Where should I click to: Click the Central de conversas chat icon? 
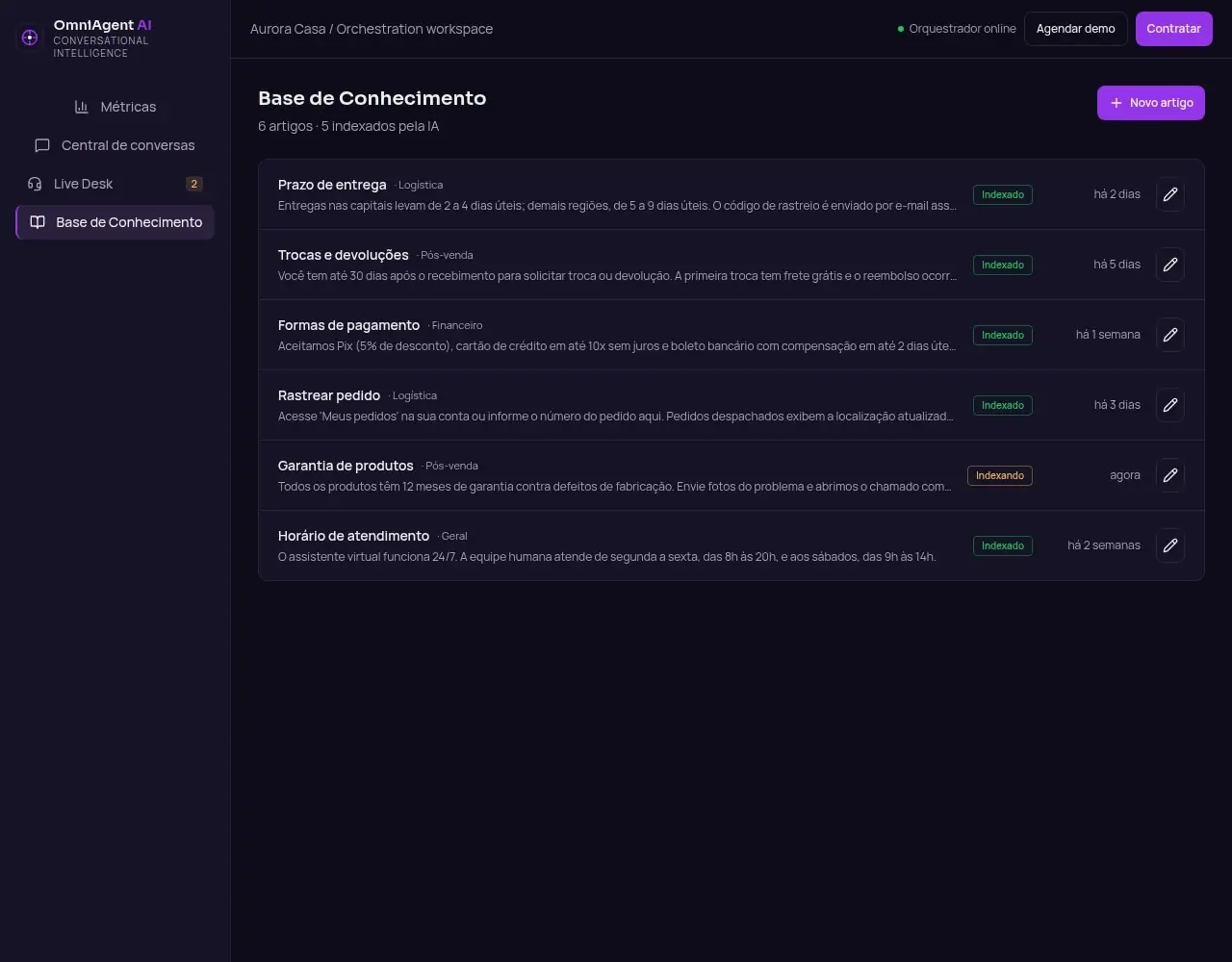(42, 145)
